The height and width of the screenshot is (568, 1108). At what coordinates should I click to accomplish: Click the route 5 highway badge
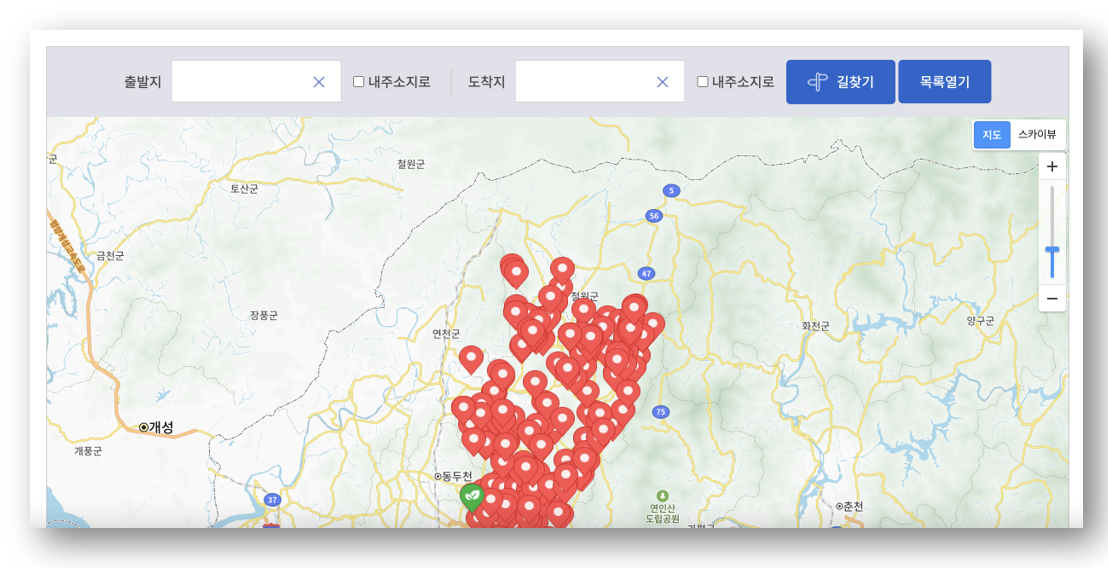671,190
